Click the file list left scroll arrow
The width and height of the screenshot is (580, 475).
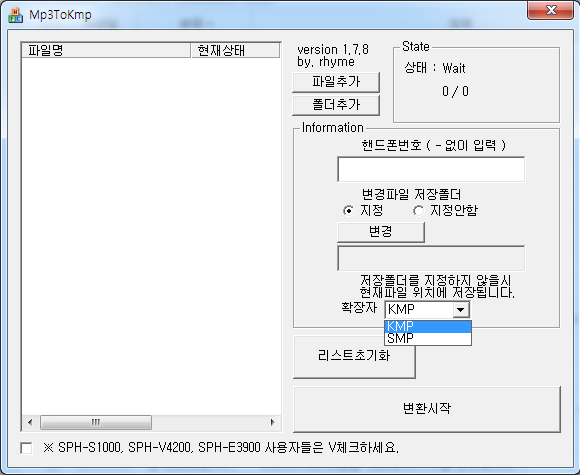pos(30,422)
